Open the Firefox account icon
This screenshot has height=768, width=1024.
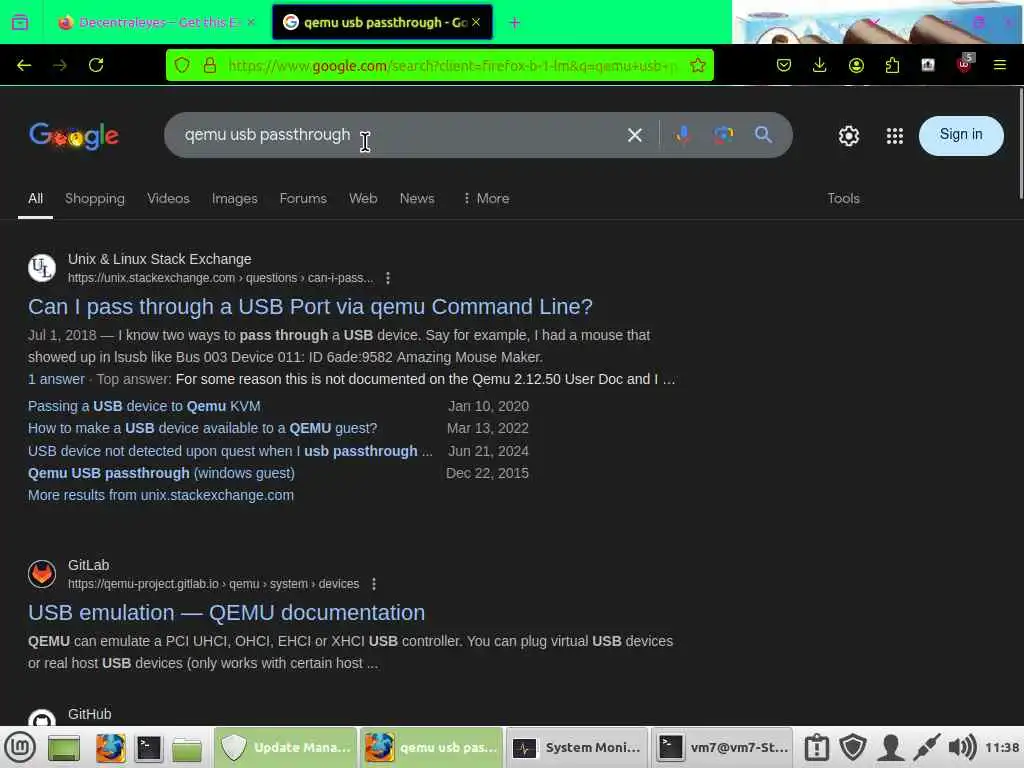pyautogui.click(x=856, y=65)
